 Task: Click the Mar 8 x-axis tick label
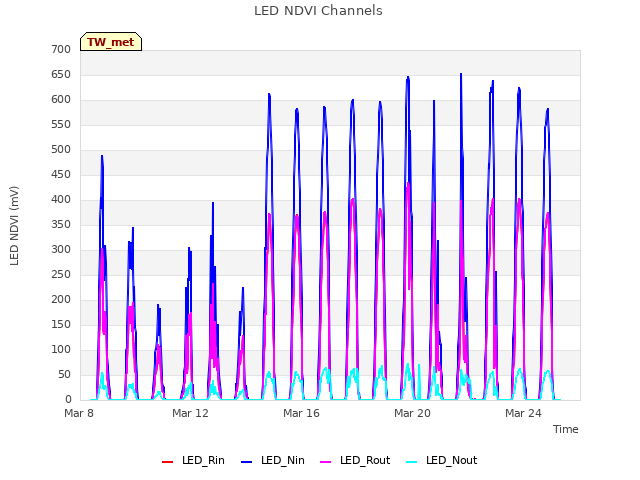(79, 413)
